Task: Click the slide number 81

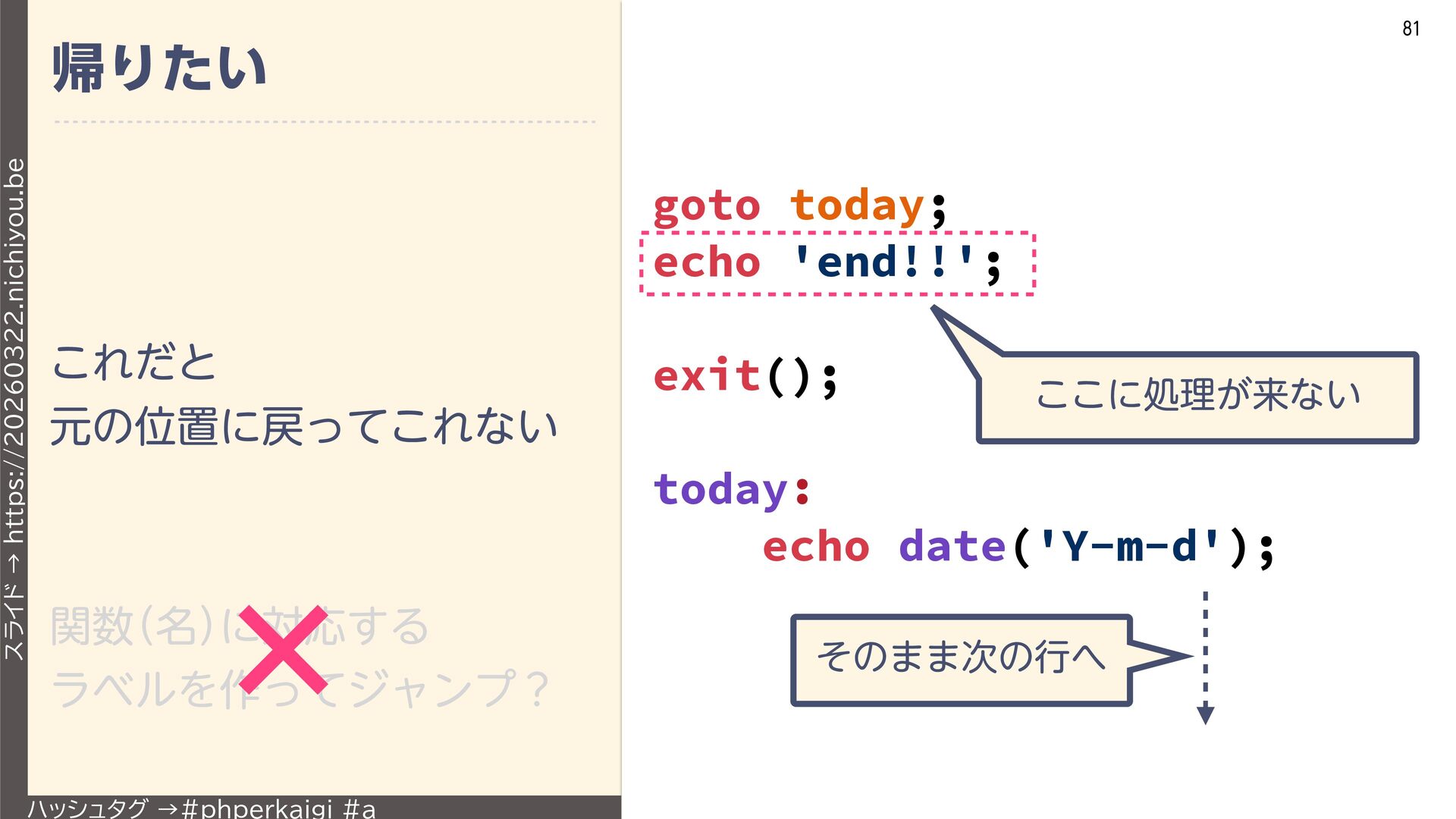Action: pyautogui.click(x=1410, y=29)
